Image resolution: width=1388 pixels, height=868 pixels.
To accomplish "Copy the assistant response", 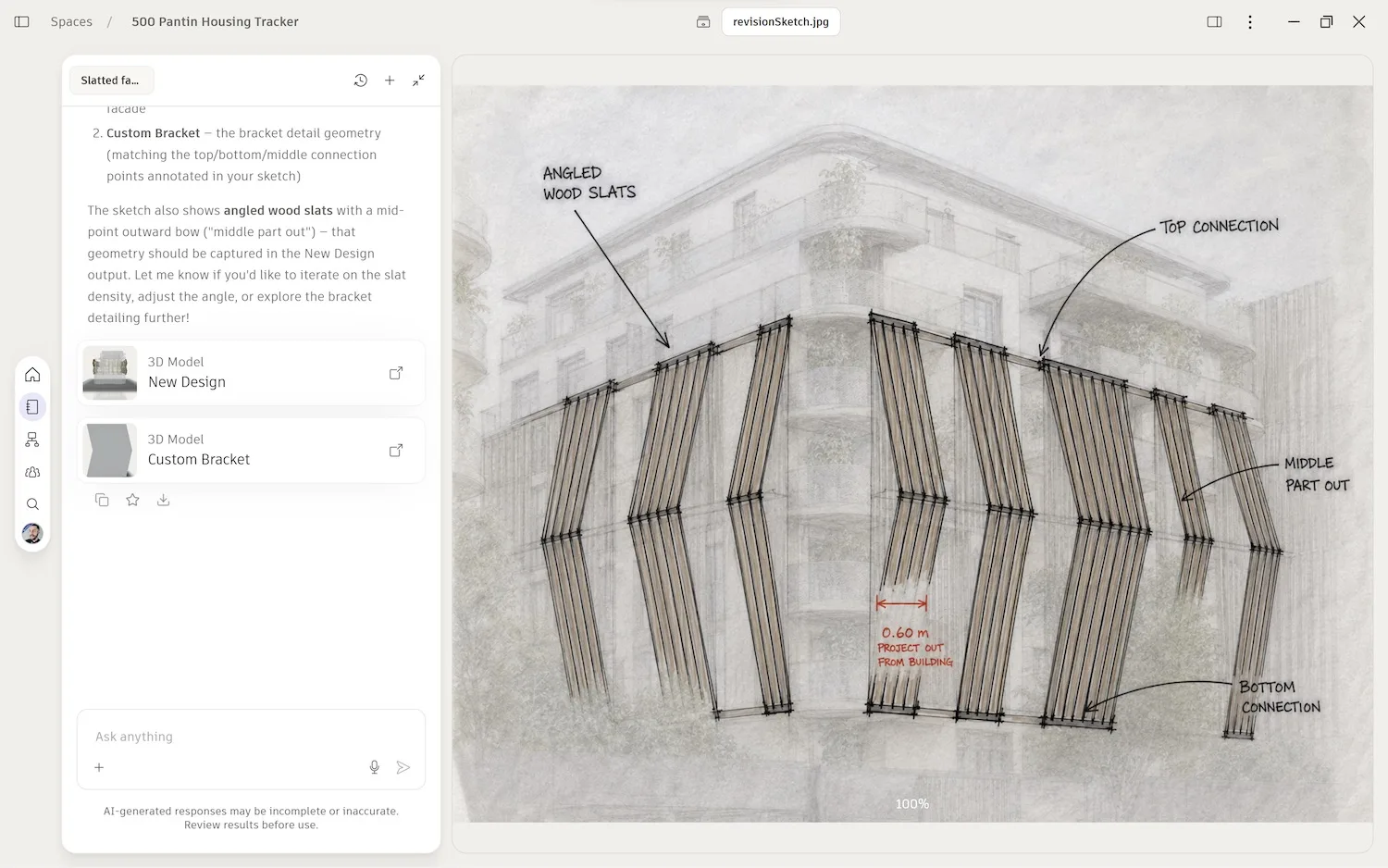I will (102, 500).
